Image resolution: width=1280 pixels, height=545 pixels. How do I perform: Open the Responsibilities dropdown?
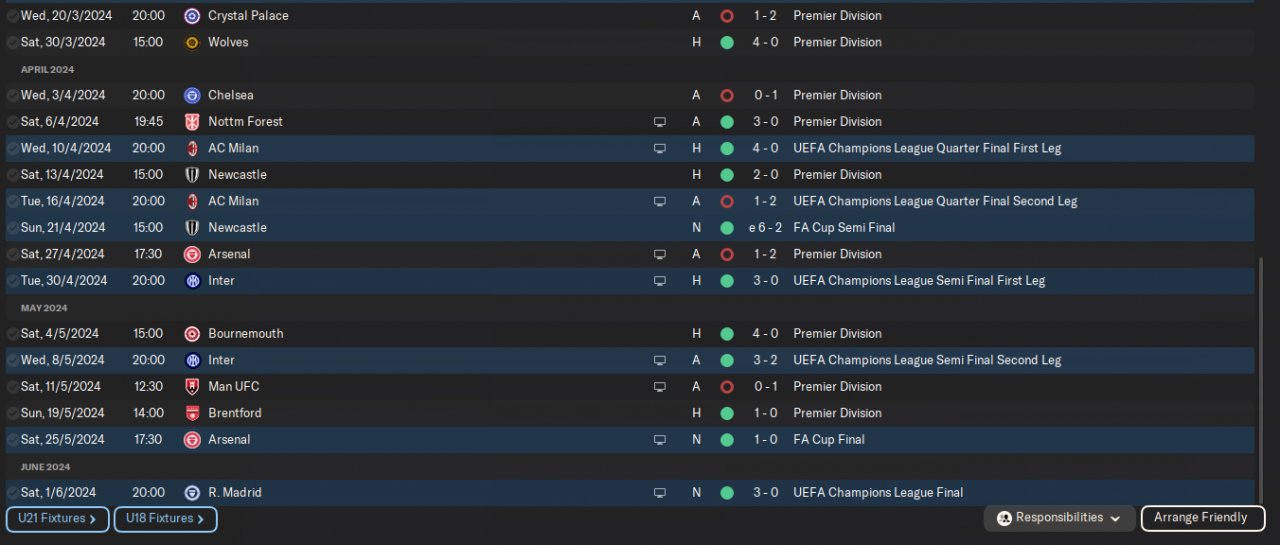point(1060,518)
